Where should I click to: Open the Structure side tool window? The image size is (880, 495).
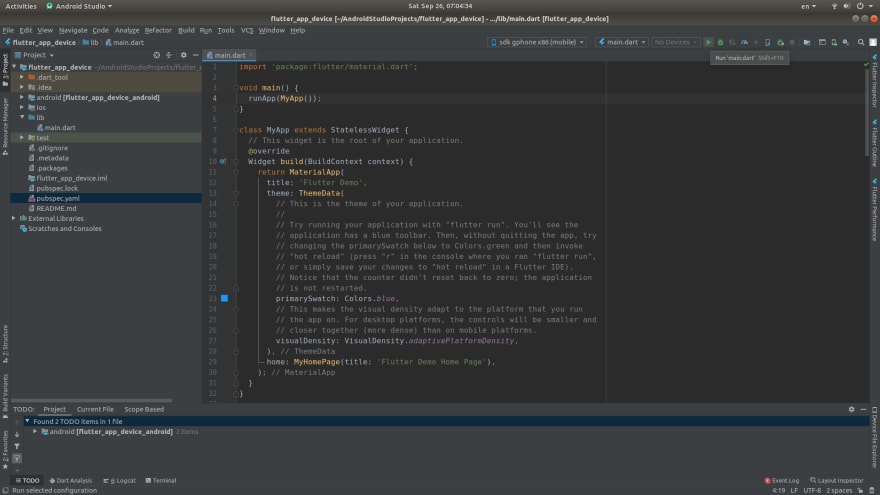pyautogui.click(x=5, y=343)
